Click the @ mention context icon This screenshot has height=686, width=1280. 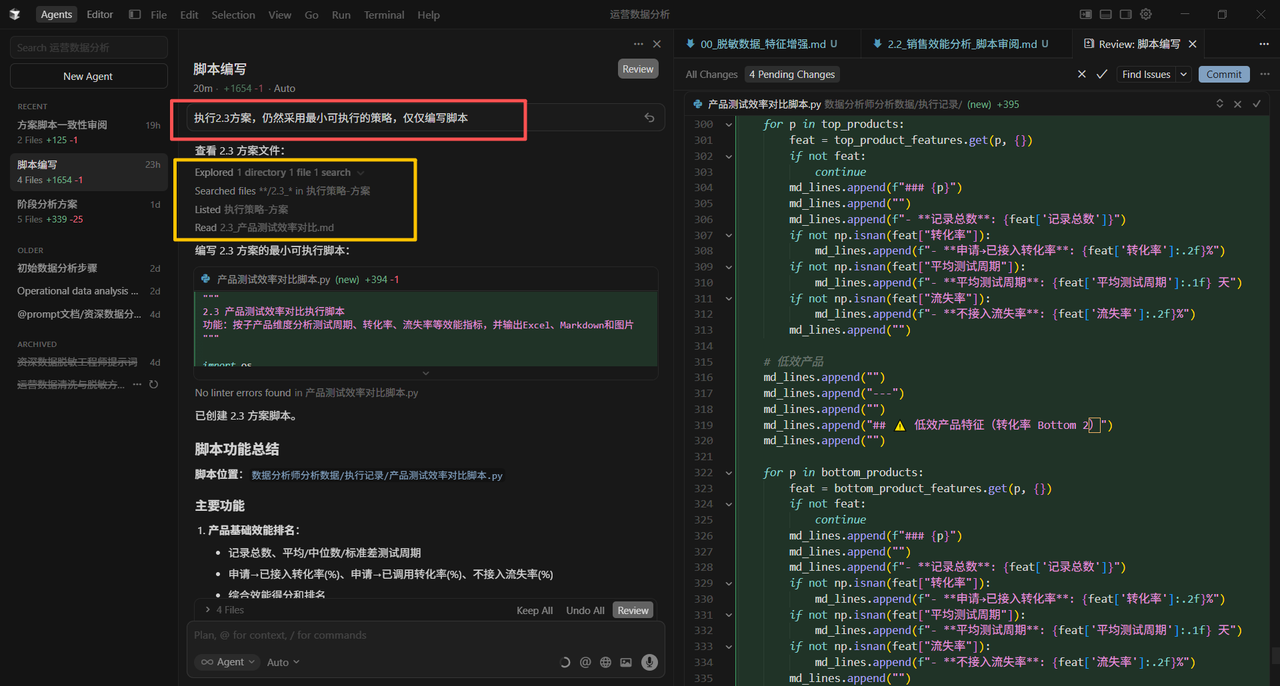point(585,662)
